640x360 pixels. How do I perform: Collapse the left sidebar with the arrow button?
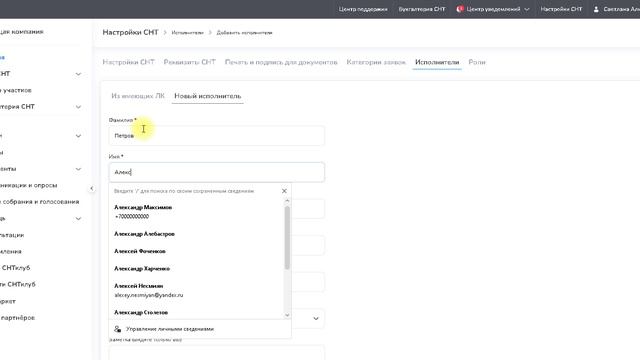pyautogui.click(x=91, y=189)
